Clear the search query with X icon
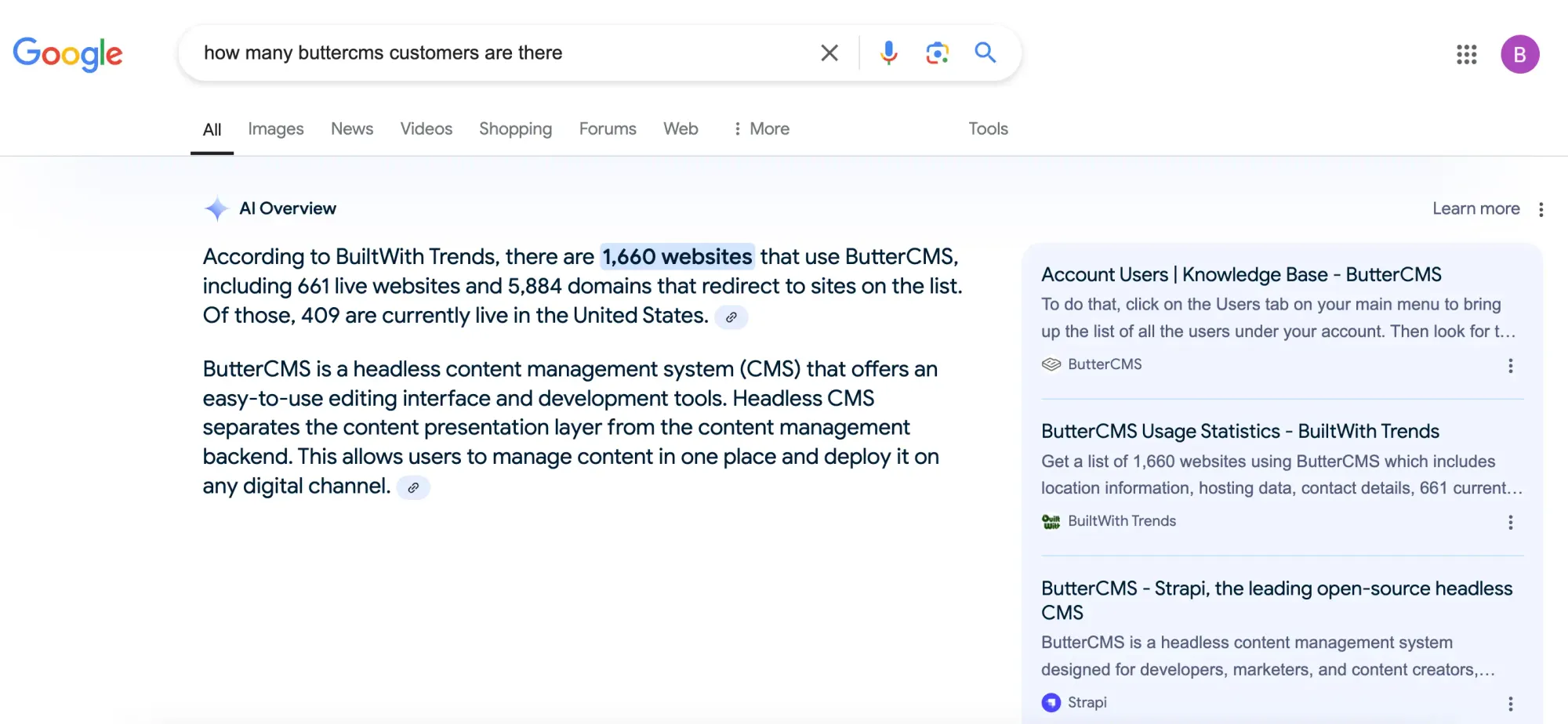The height and width of the screenshot is (724, 1568). pyautogui.click(x=829, y=52)
